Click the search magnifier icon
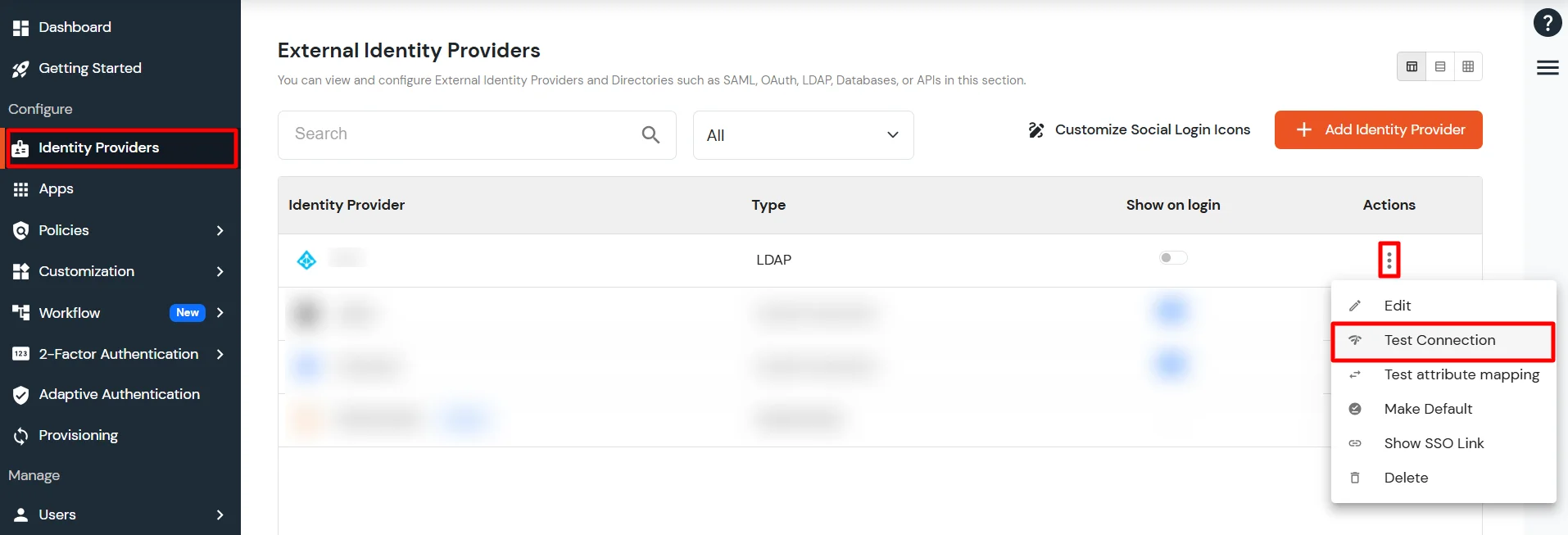This screenshot has width=1568, height=535. [650, 134]
